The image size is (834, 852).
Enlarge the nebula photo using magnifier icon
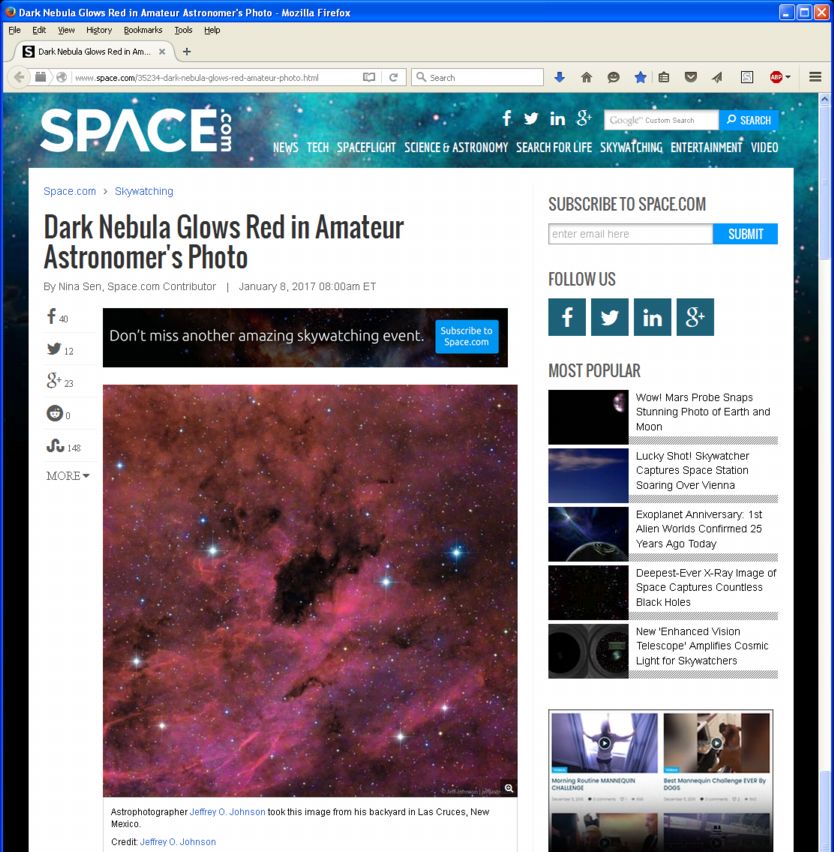pos(509,788)
